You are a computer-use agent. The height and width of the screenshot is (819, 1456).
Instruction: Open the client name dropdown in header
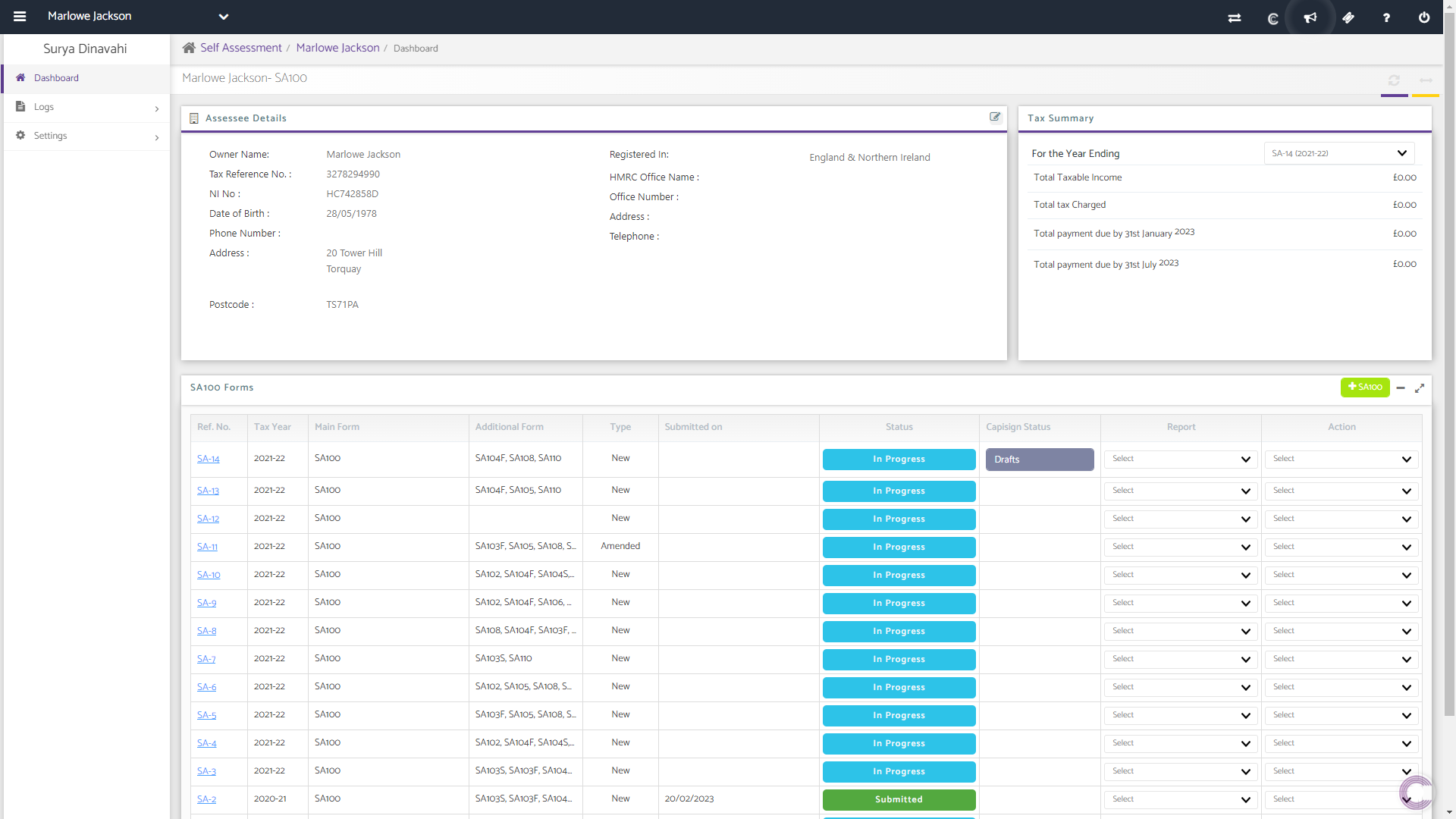point(223,17)
